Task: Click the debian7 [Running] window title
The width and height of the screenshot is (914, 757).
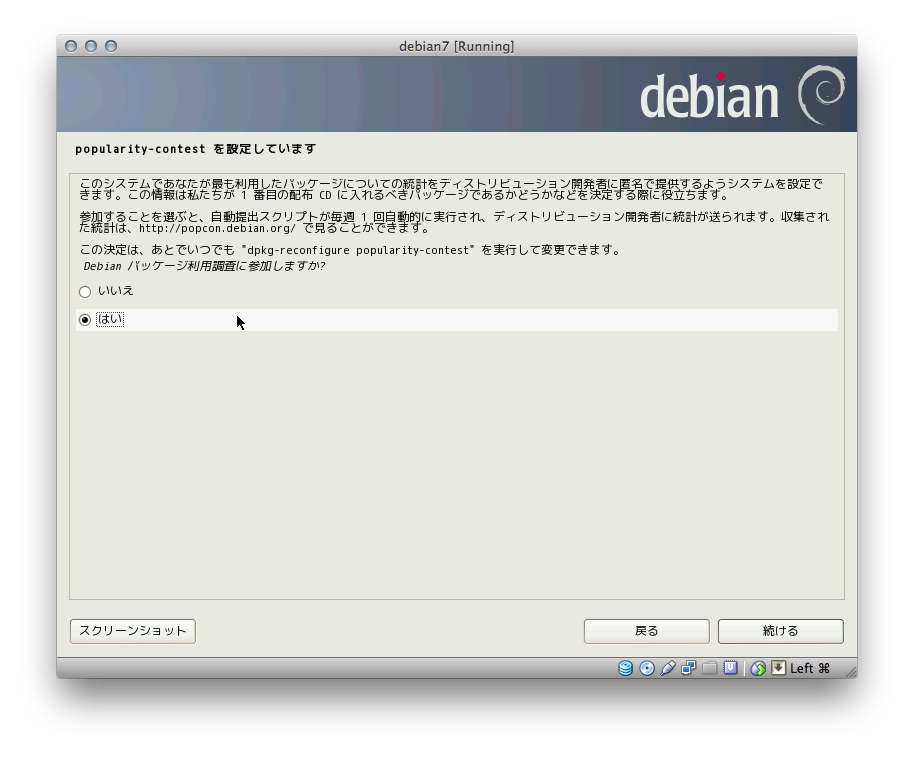Action: point(456,46)
